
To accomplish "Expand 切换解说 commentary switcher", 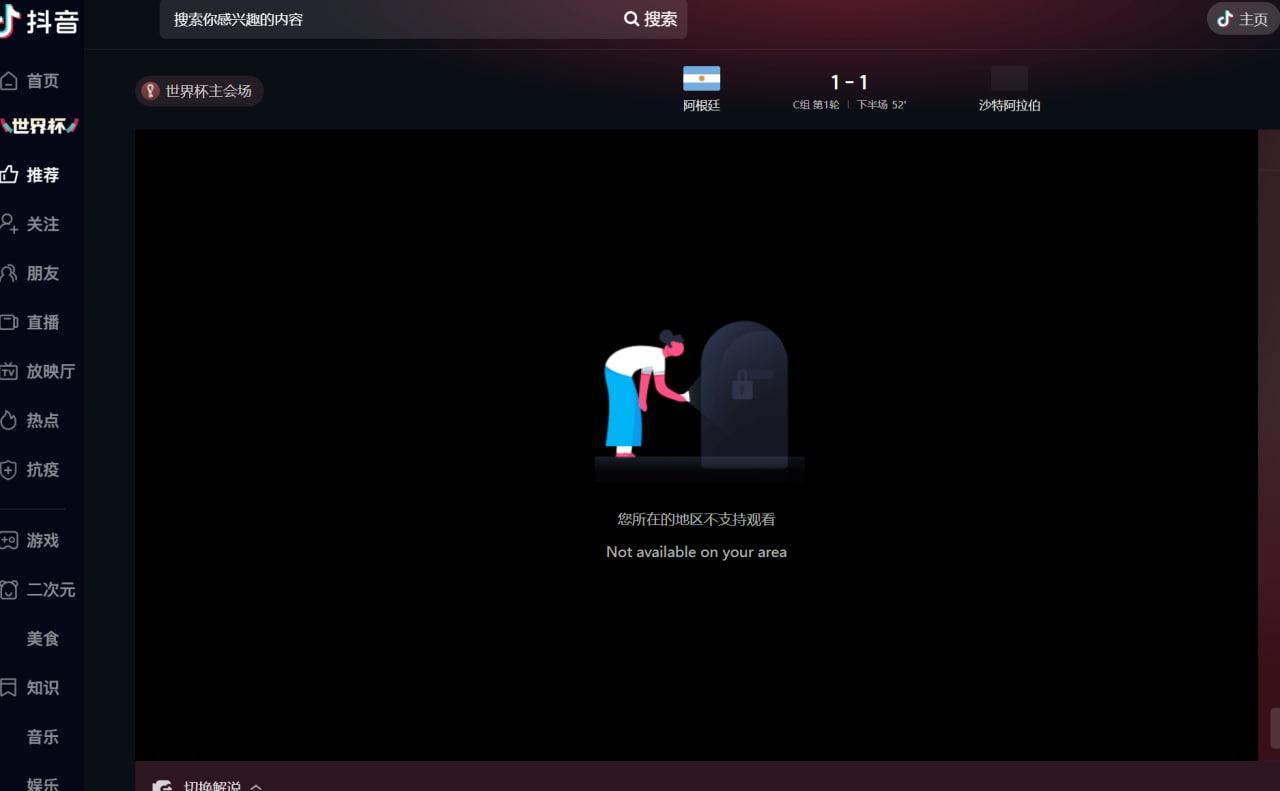I will click(208, 785).
